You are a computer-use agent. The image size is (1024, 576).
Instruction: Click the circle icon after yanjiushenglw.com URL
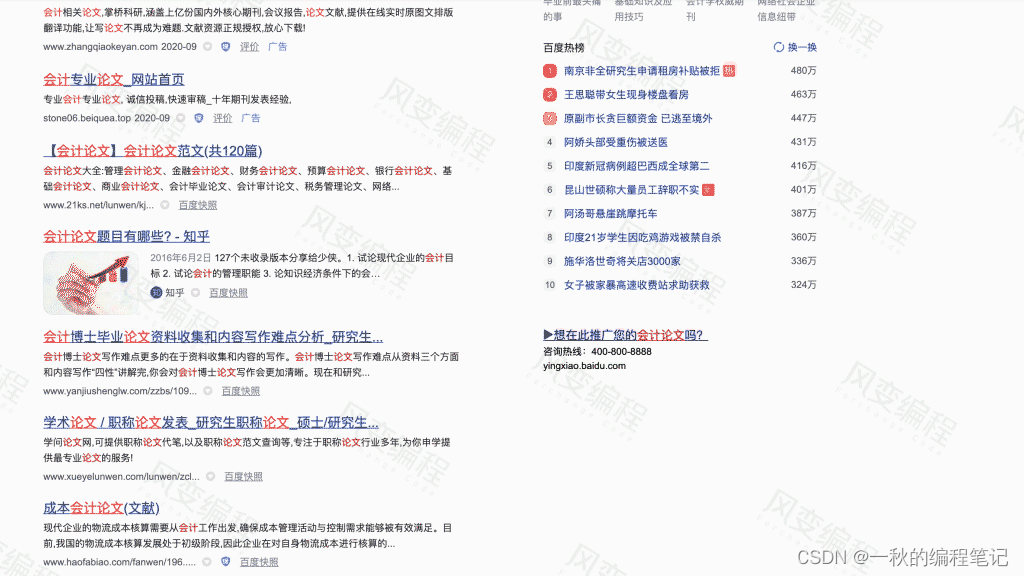pyautogui.click(x=208, y=391)
